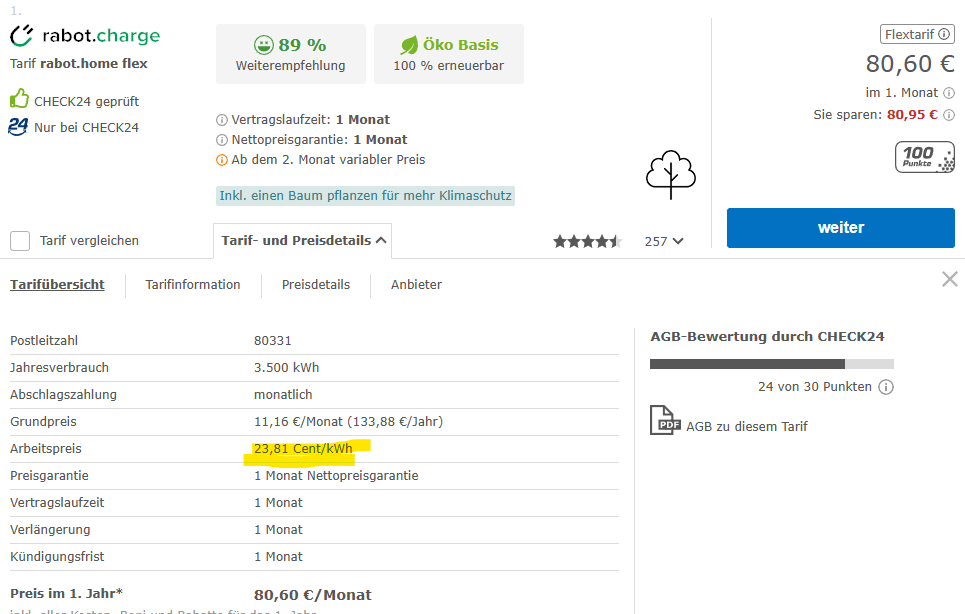Click 1 Monat Nettopreisgarantie value

coord(336,476)
